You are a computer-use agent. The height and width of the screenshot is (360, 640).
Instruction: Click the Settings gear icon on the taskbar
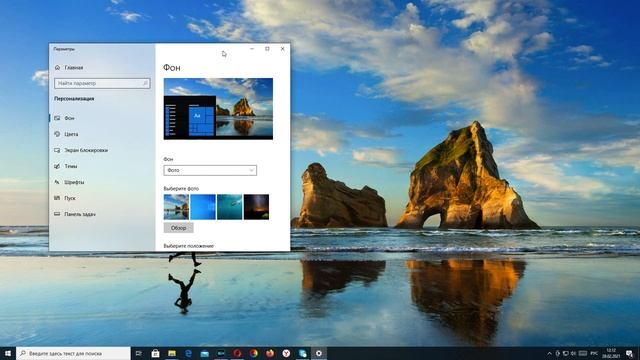point(319,353)
